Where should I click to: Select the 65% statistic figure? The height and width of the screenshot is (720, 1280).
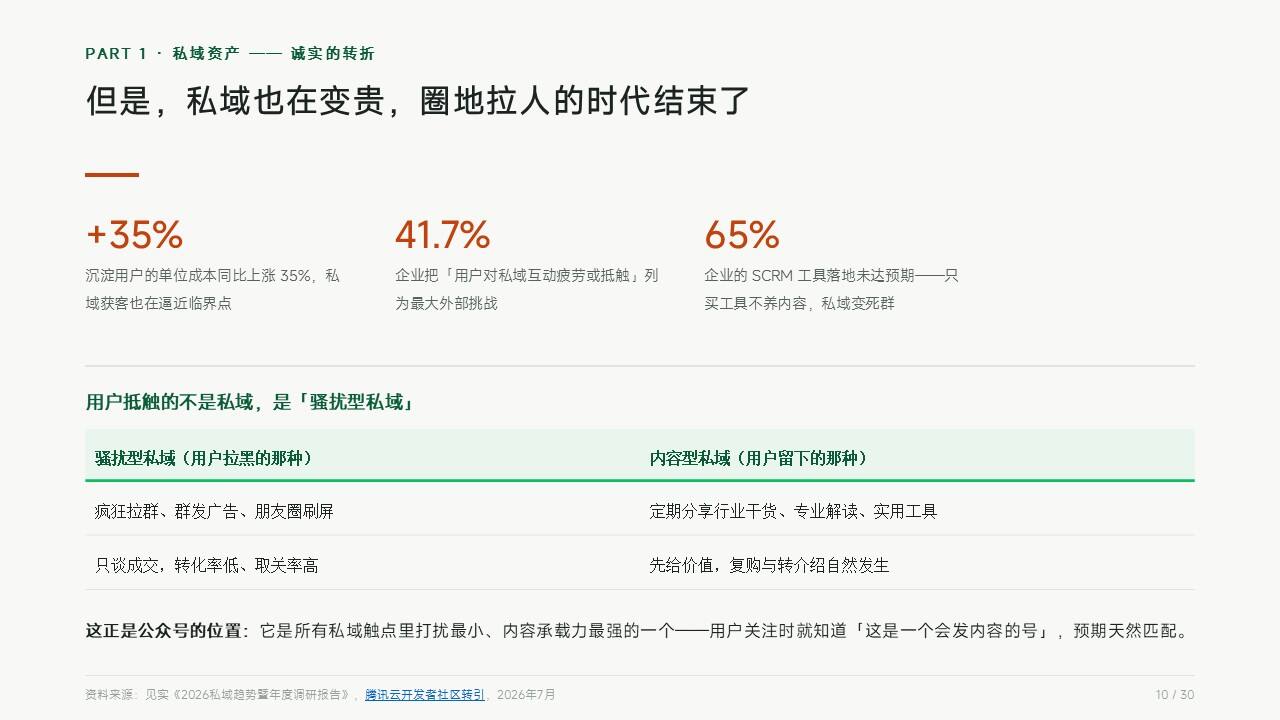click(741, 235)
